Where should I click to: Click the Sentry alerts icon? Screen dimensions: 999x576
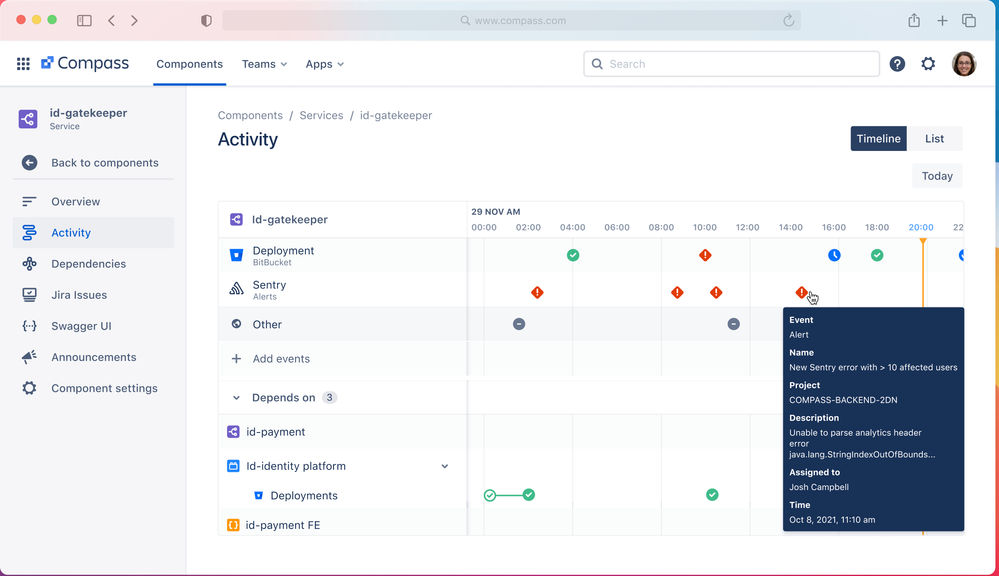point(236,289)
